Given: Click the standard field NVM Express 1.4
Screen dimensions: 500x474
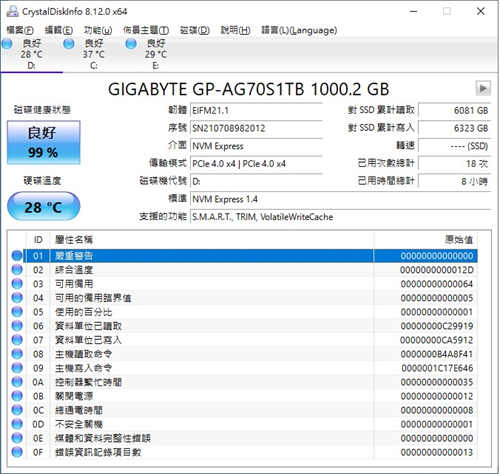Looking at the screenshot, I should [340, 199].
